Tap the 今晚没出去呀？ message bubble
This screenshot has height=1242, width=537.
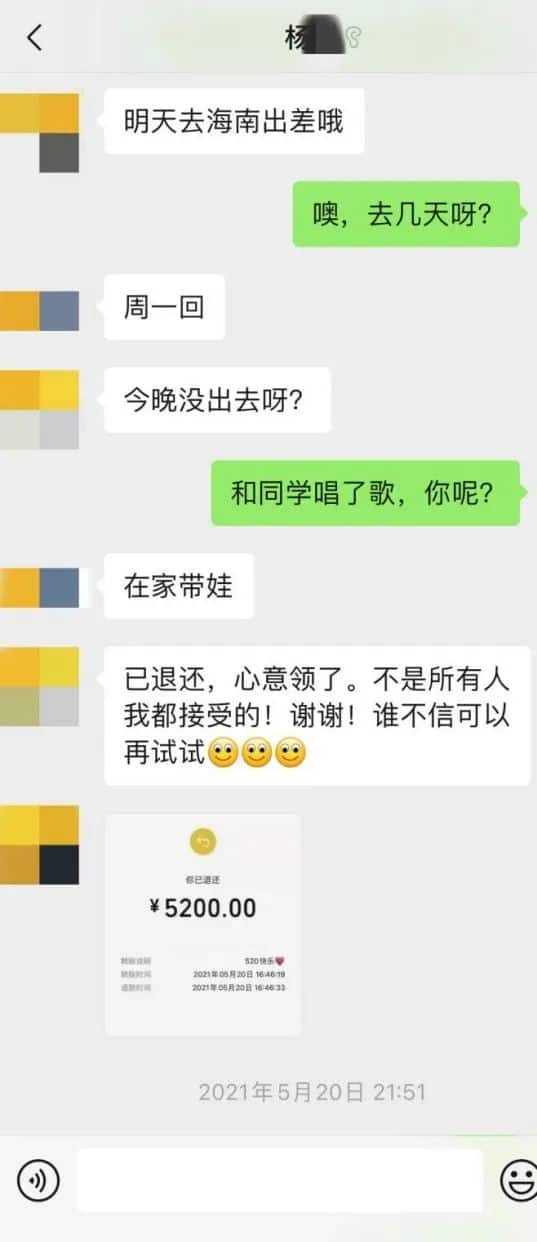[217, 400]
